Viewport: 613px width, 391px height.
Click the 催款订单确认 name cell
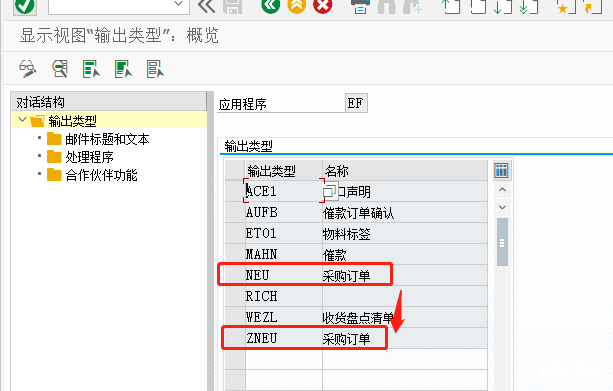pyautogui.click(x=405, y=212)
